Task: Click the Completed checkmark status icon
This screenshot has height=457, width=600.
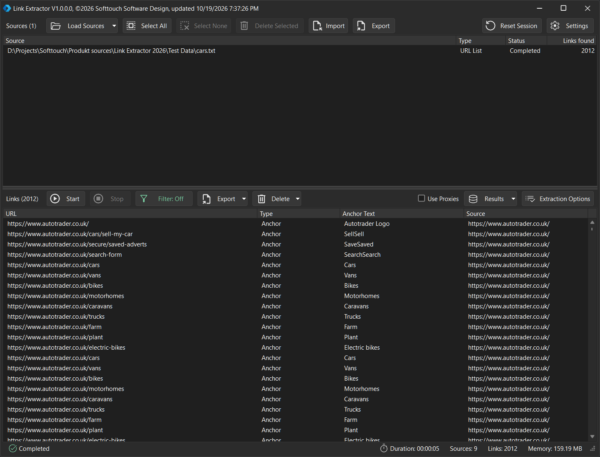Action: pyautogui.click(x=13, y=448)
